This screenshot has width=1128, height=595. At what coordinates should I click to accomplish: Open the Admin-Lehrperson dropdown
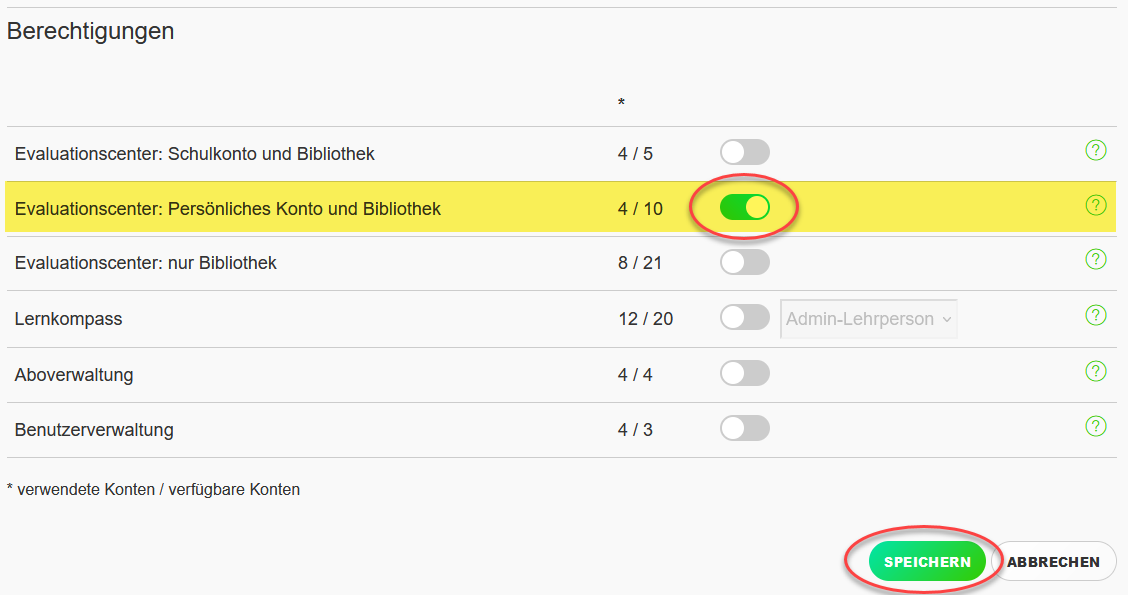pos(868,319)
